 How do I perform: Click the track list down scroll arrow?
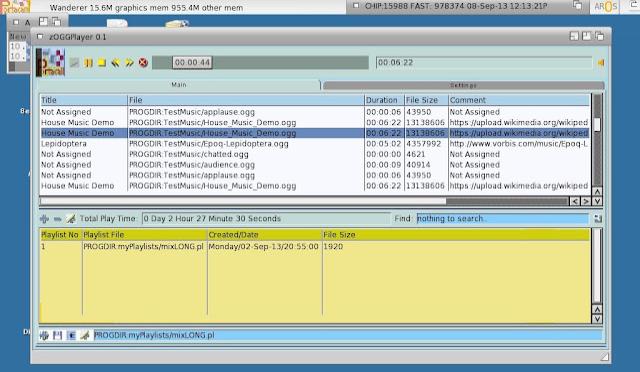pyautogui.click(x=597, y=201)
